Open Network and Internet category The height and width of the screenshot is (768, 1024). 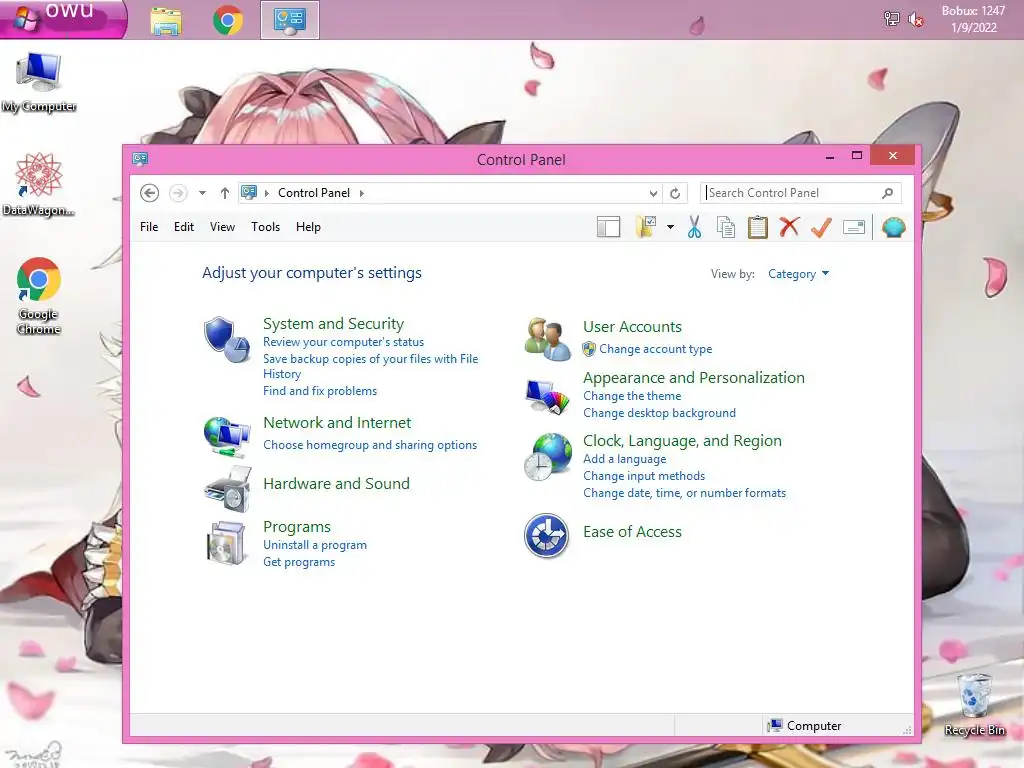(x=337, y=423)
